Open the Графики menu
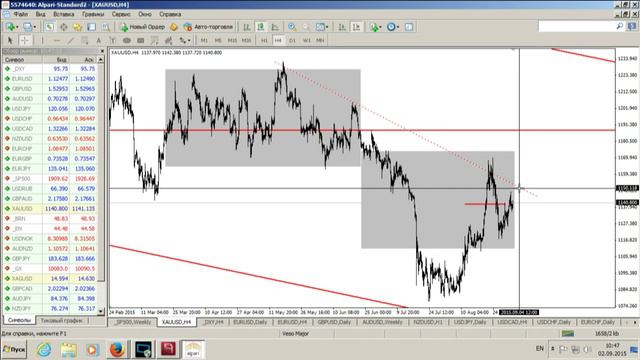 coord(93,14)
